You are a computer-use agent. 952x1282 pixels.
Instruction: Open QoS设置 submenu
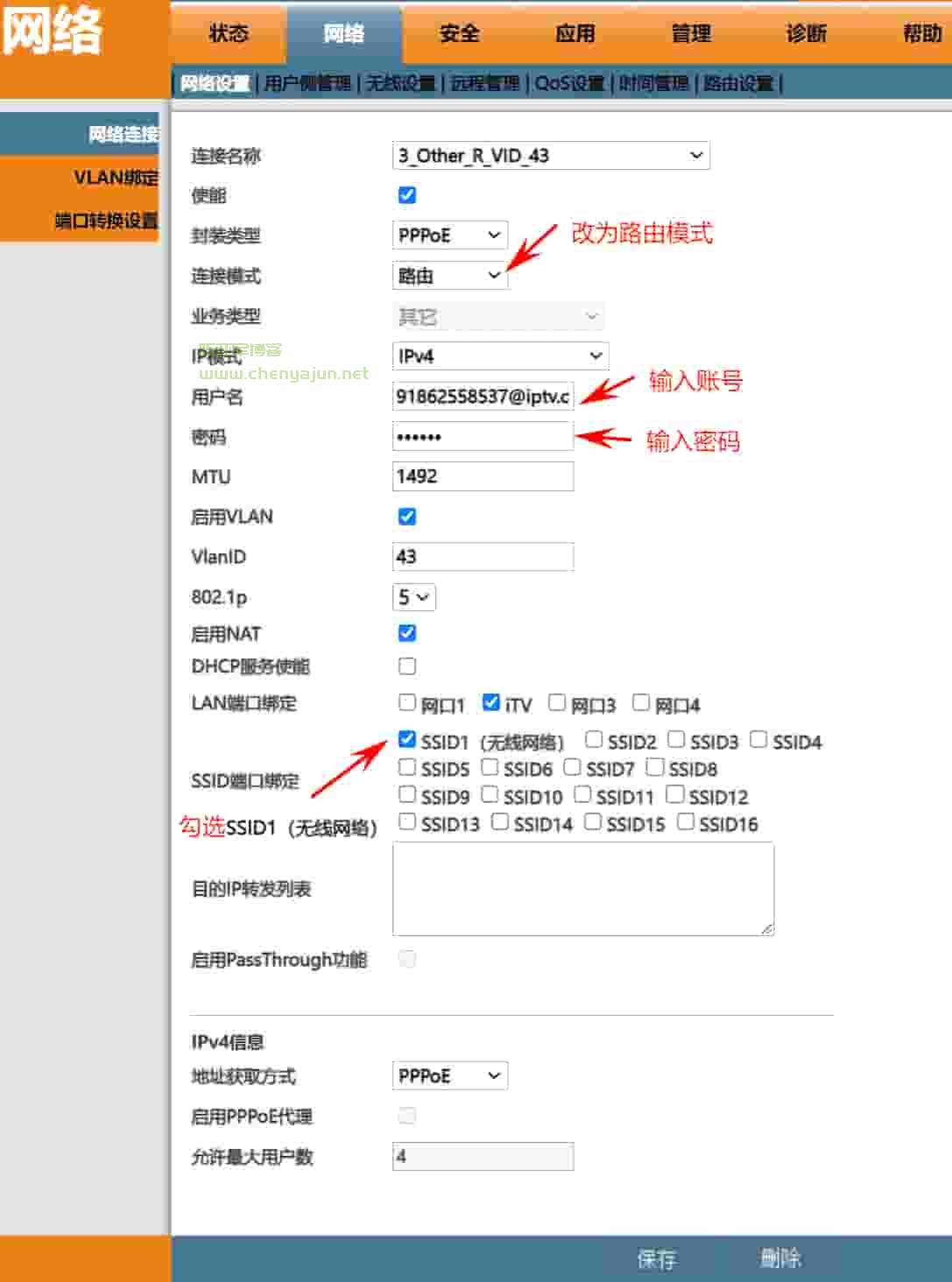coord(569,83)
